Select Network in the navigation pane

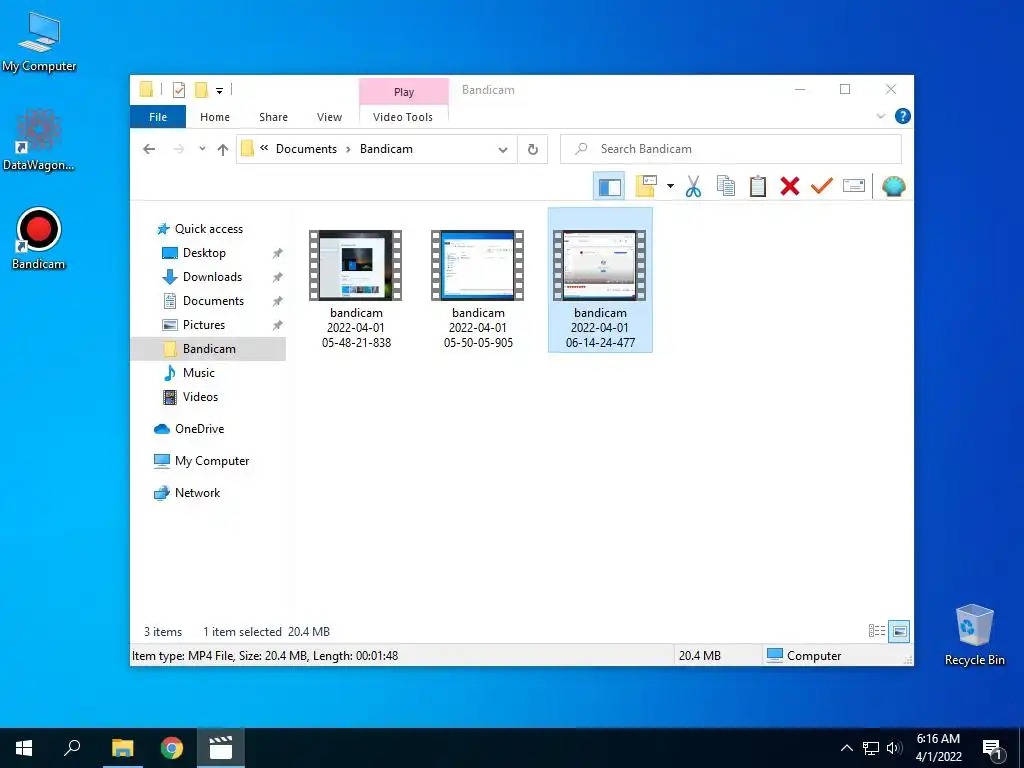[x=197, y=493]
